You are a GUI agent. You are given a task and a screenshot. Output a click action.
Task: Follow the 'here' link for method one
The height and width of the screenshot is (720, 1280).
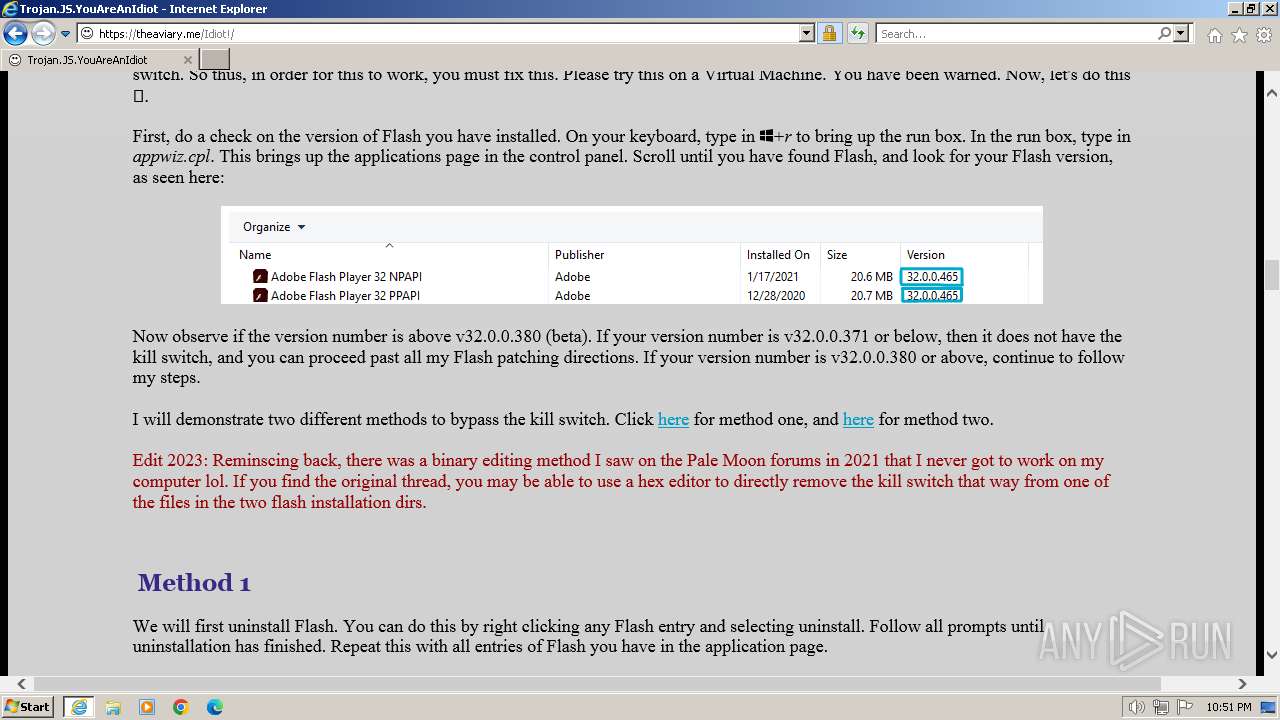[x=673, y=420]
